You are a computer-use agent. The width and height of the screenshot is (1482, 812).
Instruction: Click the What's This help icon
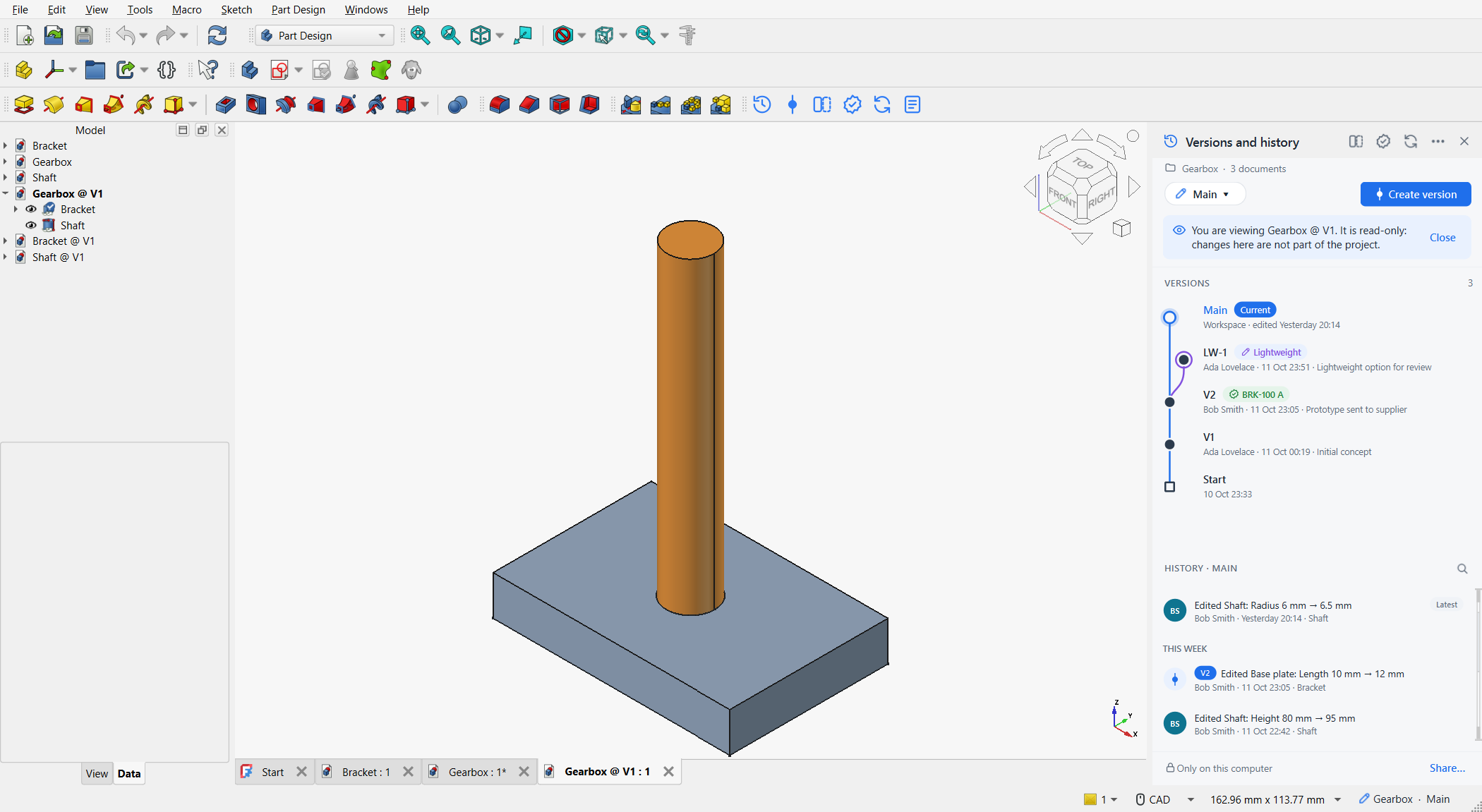[208, 70]
